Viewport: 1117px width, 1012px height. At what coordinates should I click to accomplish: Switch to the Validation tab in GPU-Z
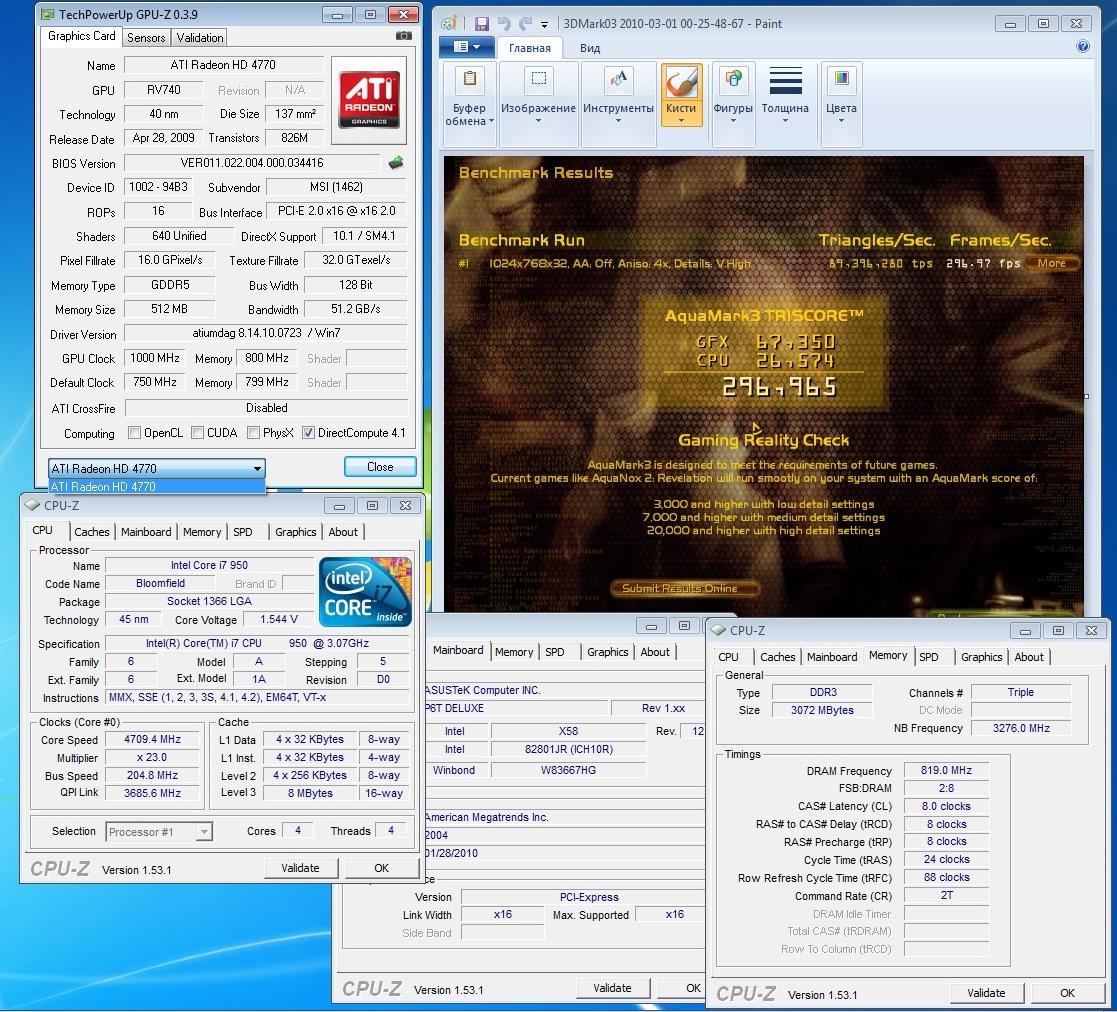pyautogui.click(x=199, y=38)
